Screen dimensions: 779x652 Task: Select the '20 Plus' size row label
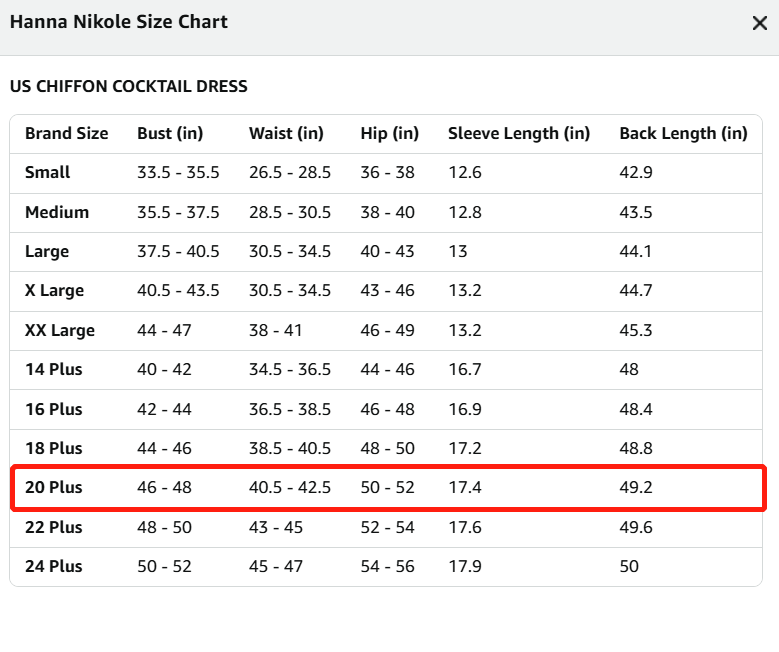coord(54,487)
